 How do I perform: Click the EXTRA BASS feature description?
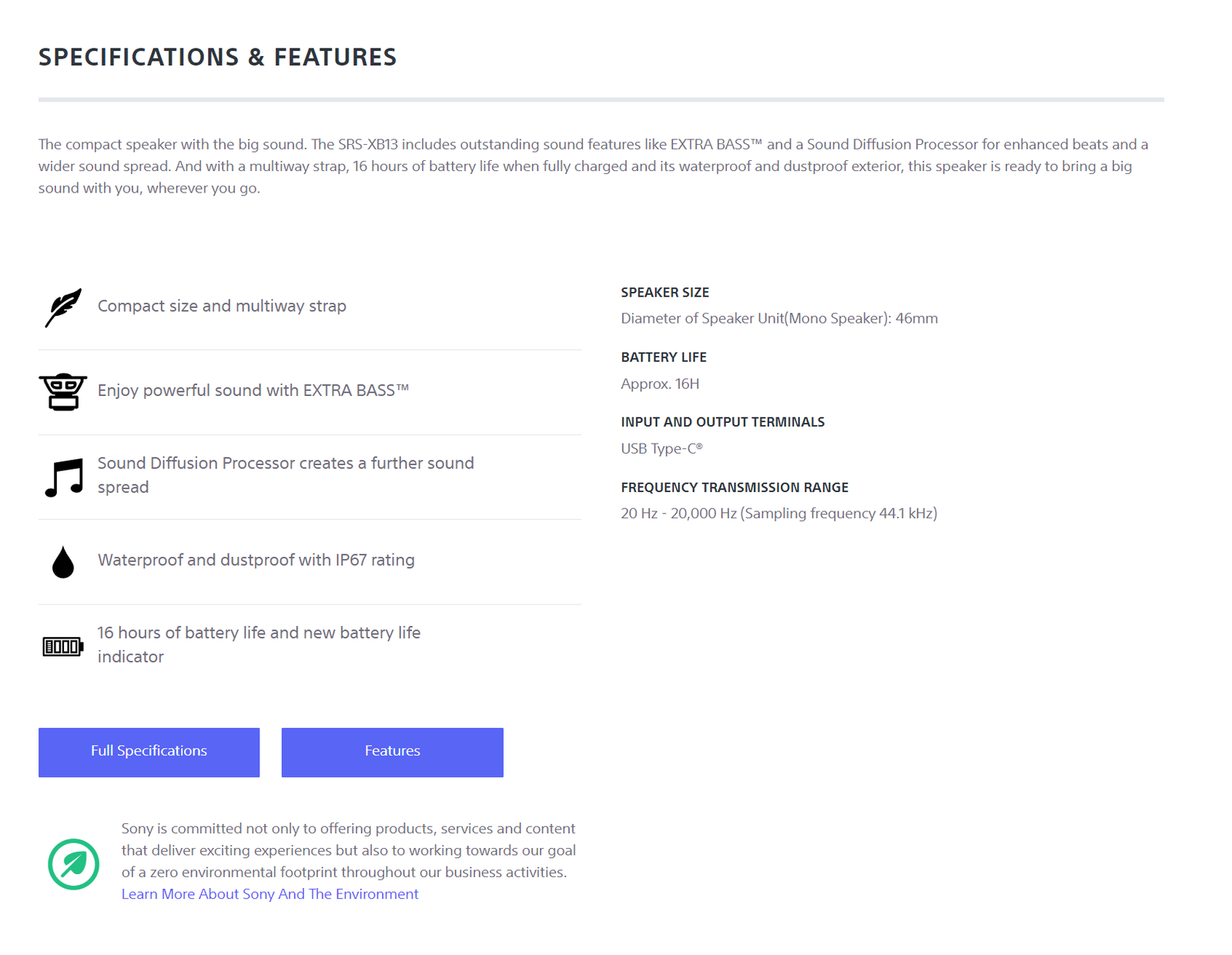click(253, 390)
